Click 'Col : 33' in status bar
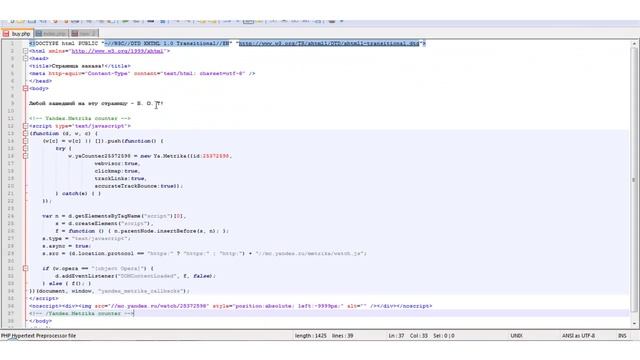 pos(419,336)
